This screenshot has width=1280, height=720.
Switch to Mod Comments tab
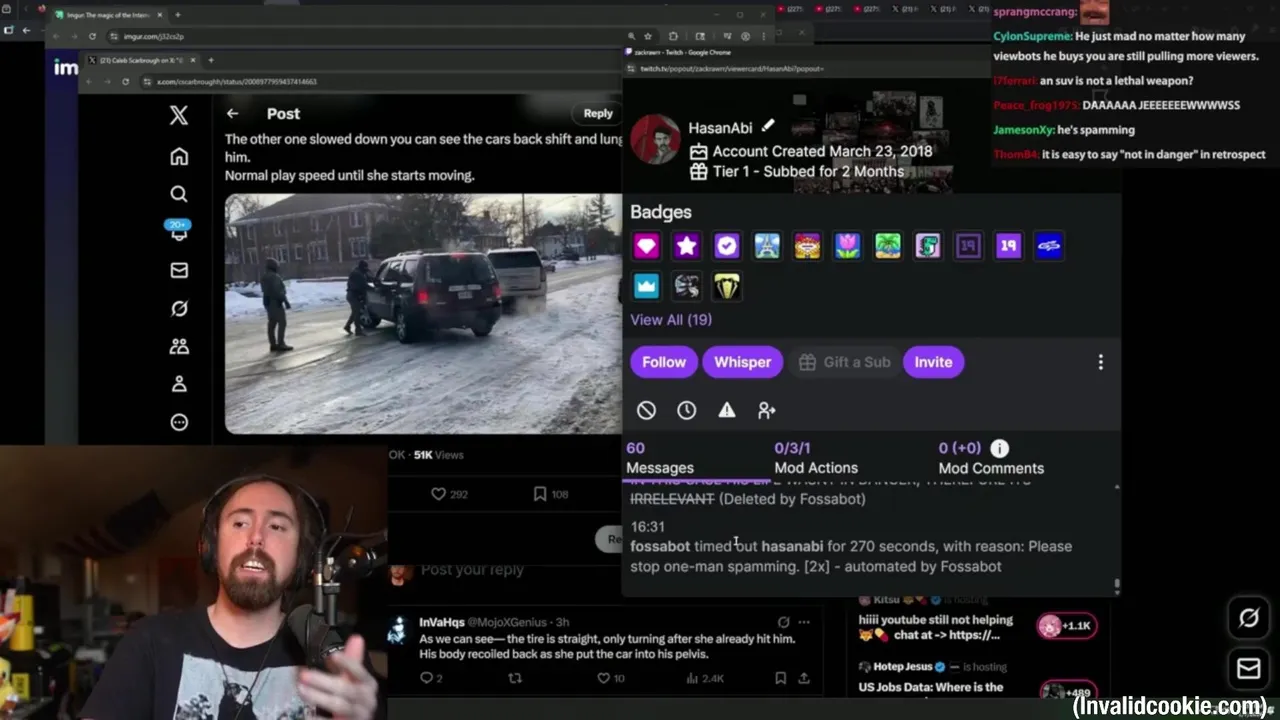991,458
